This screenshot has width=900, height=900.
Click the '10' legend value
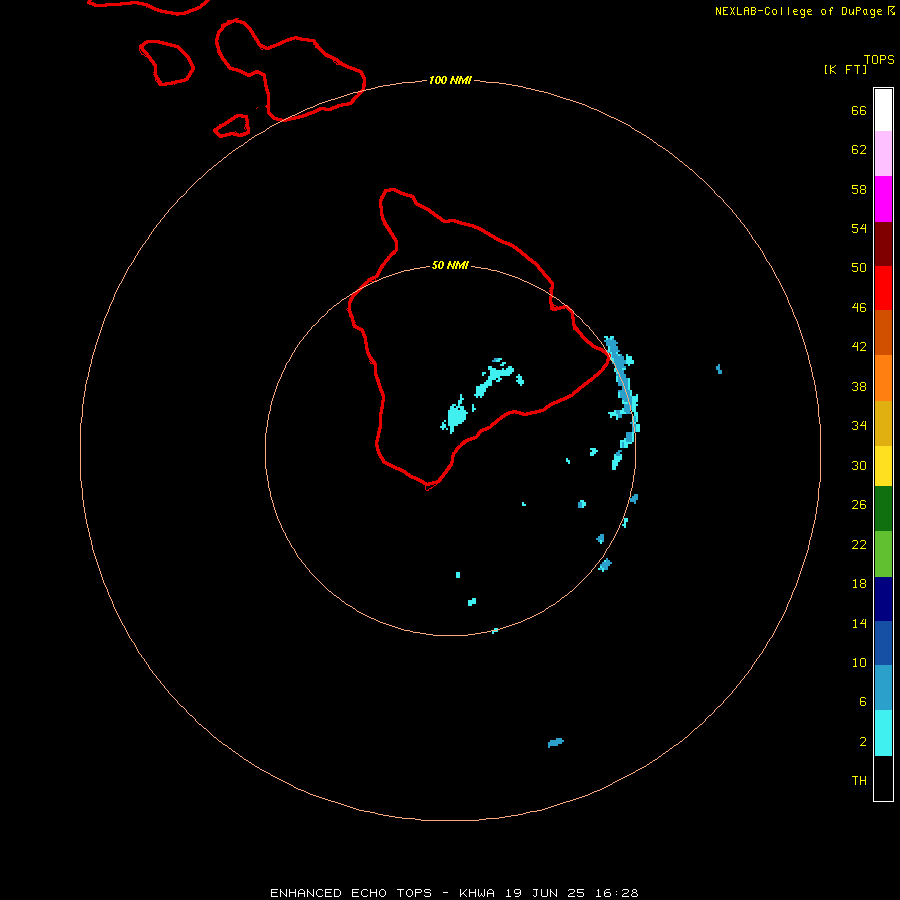[859, 662]
